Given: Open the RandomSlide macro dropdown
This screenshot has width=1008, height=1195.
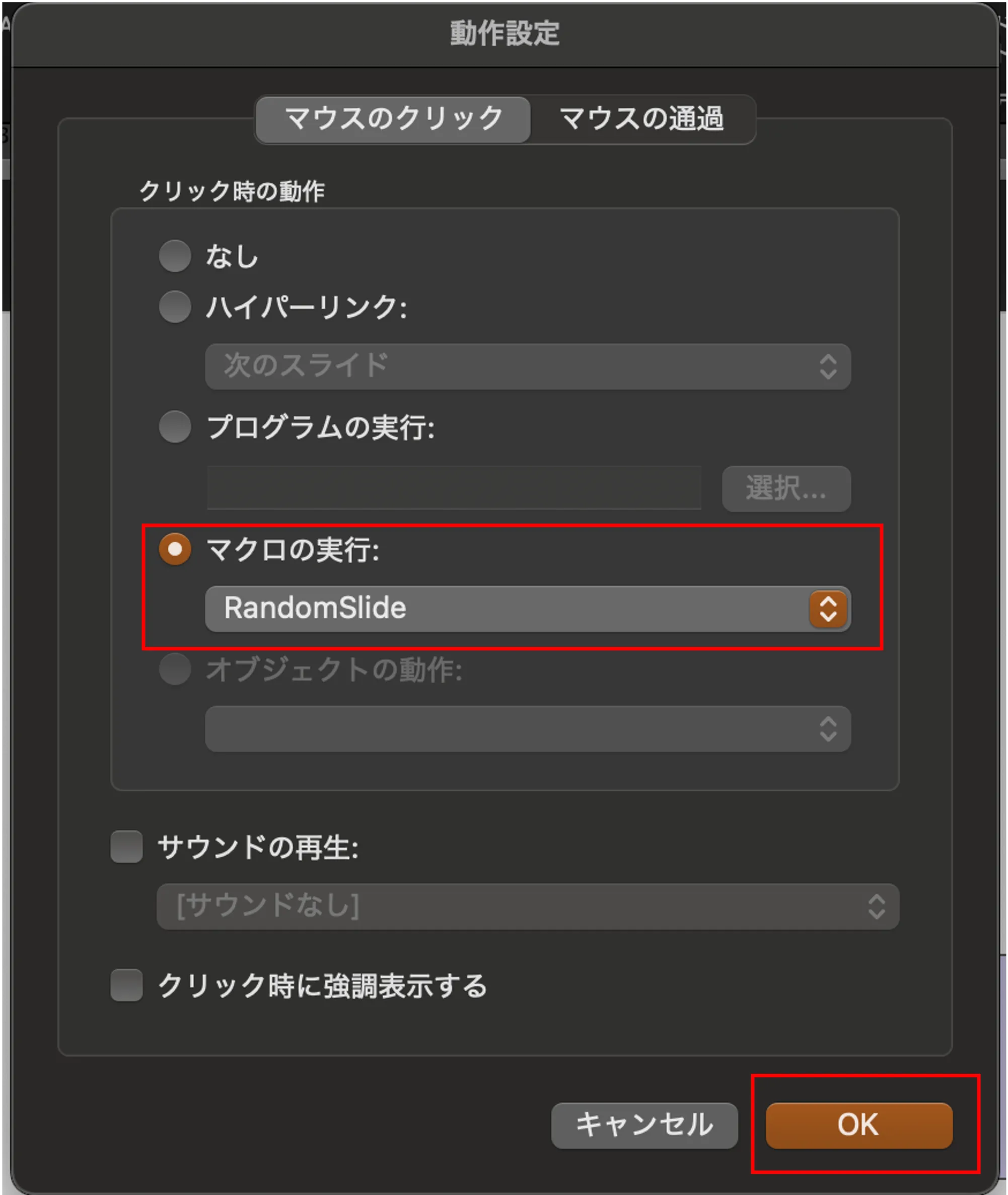Looking at the screenshot, I should [528, 609].
